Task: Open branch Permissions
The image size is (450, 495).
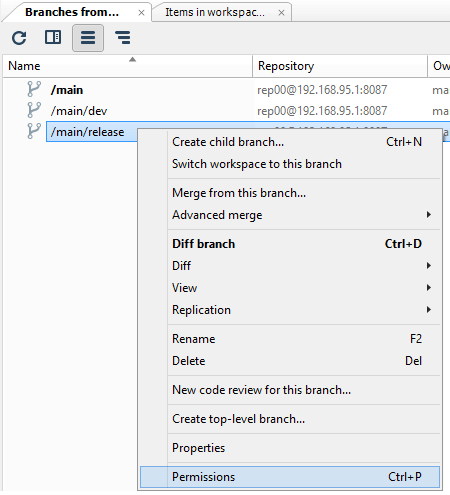Action: pyautogui.click(x=290, y=477)
